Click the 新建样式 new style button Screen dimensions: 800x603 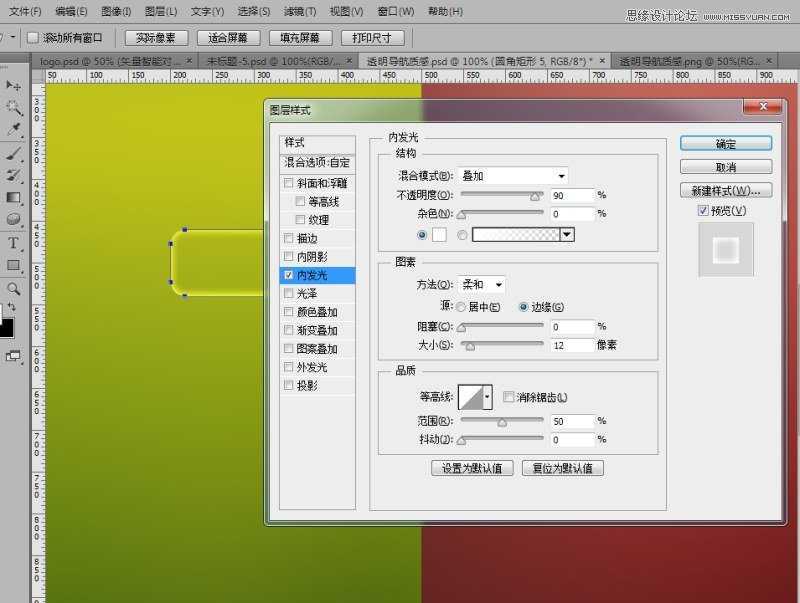(x=725, y=190)
